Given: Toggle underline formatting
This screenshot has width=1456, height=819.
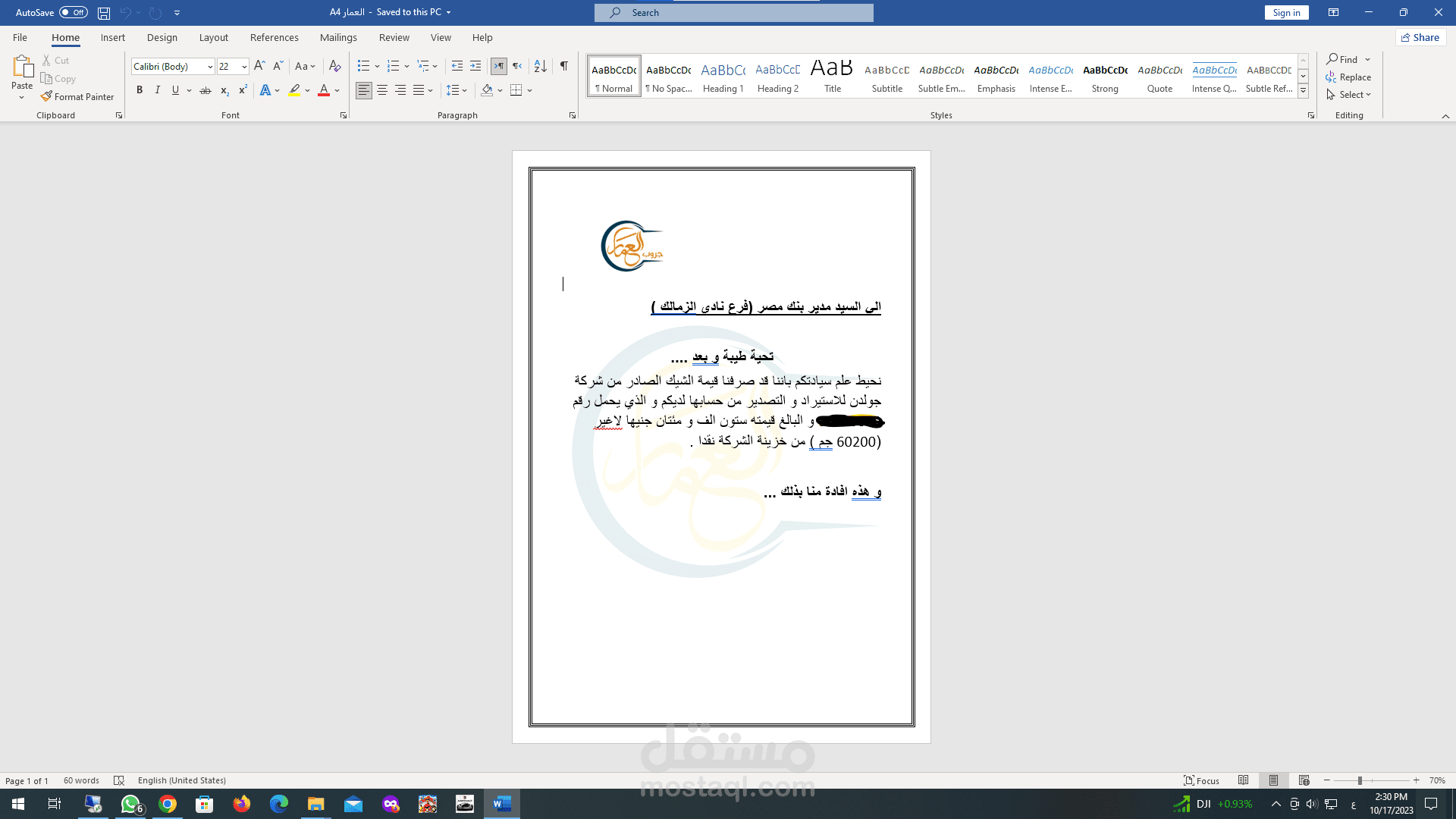Looking at the screenshot, I should 175,90.
